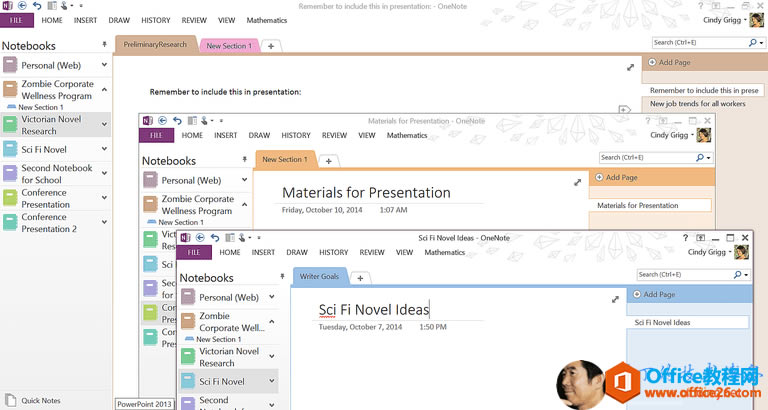Switch to pink New Section 1 tab in main window

click(x=229, y=46)
